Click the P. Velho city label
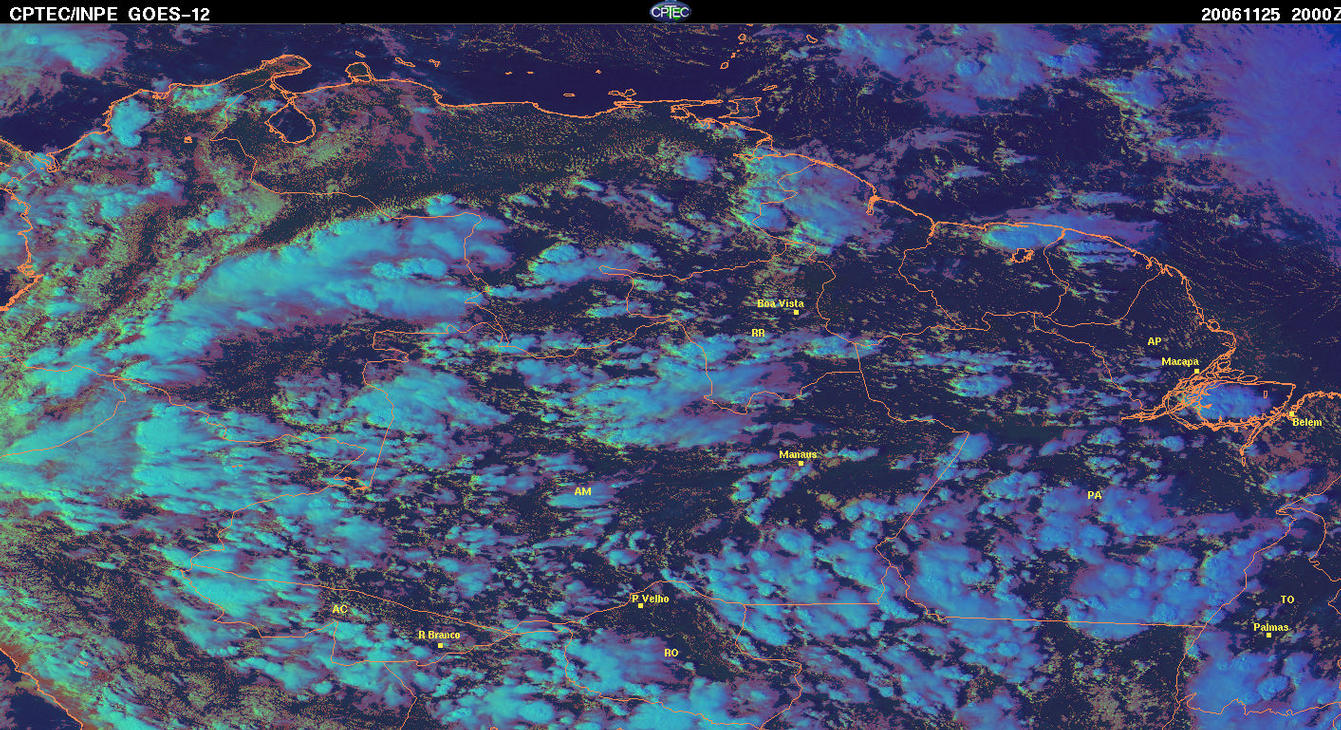Viewport: 1341px width, 730px height. (x=650, y=598)
